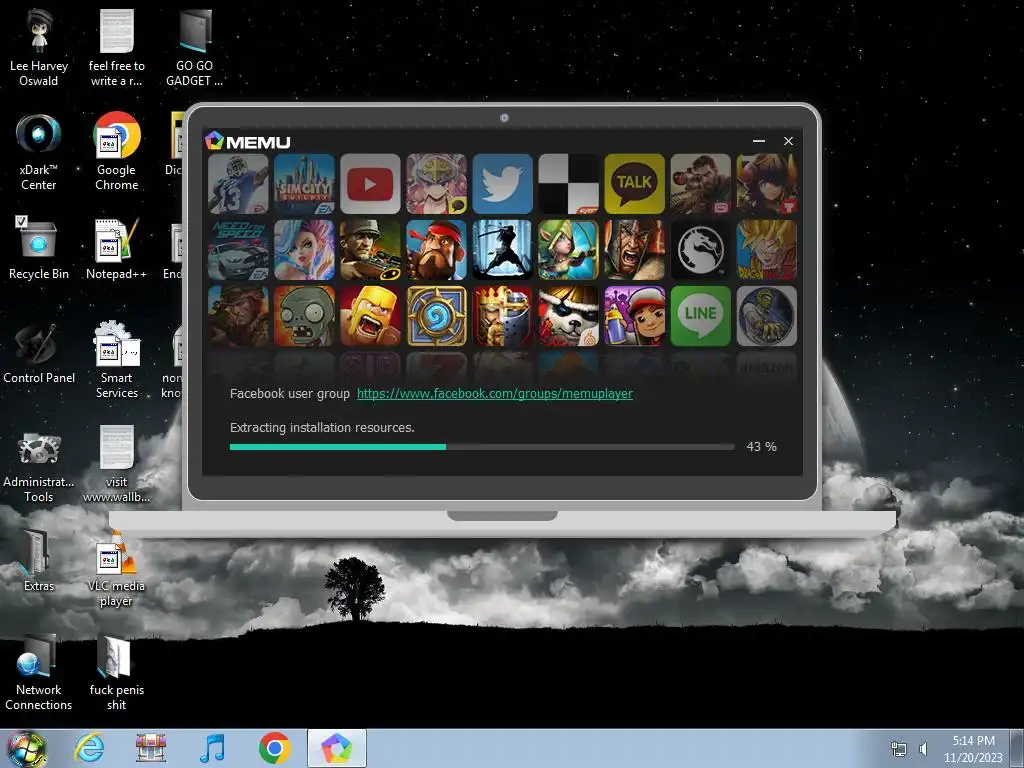
Task: Select the SimCity BuildIt game tile
Action: [304, 184]
